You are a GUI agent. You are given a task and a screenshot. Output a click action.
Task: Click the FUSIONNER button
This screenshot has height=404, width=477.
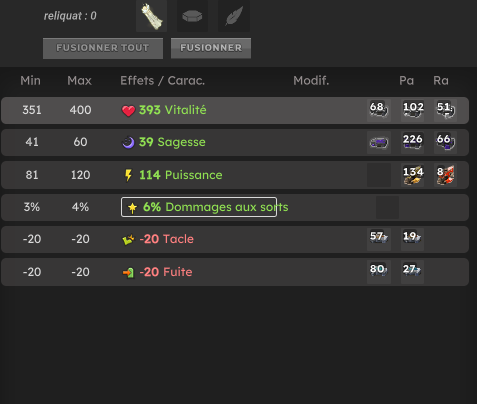tap(211, 48)
